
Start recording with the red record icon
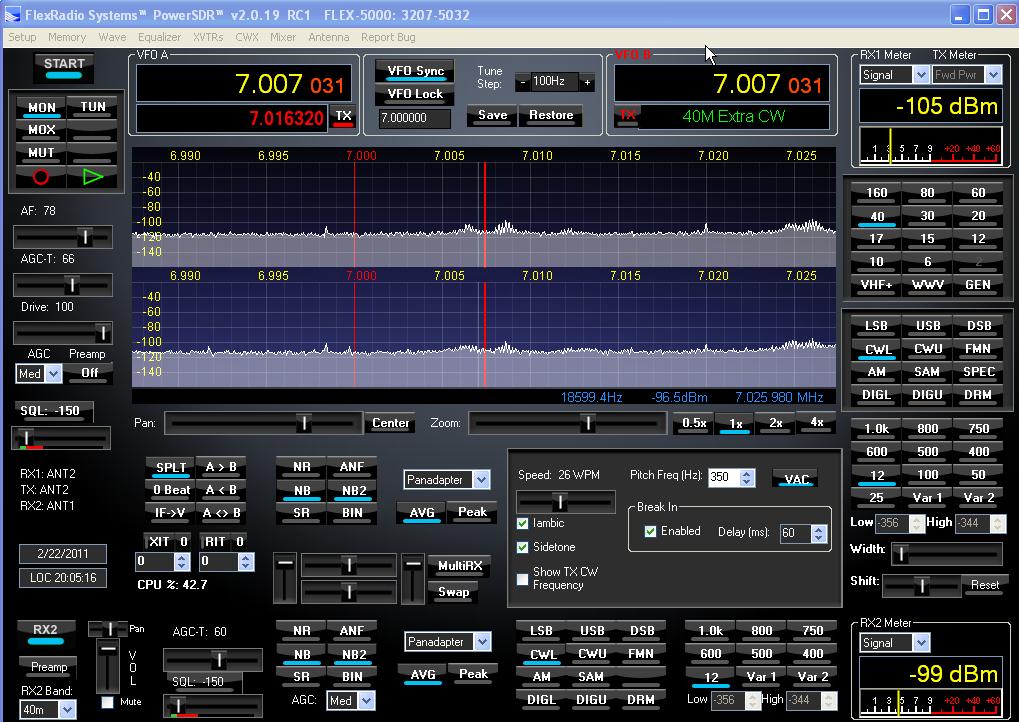point(39,175)
